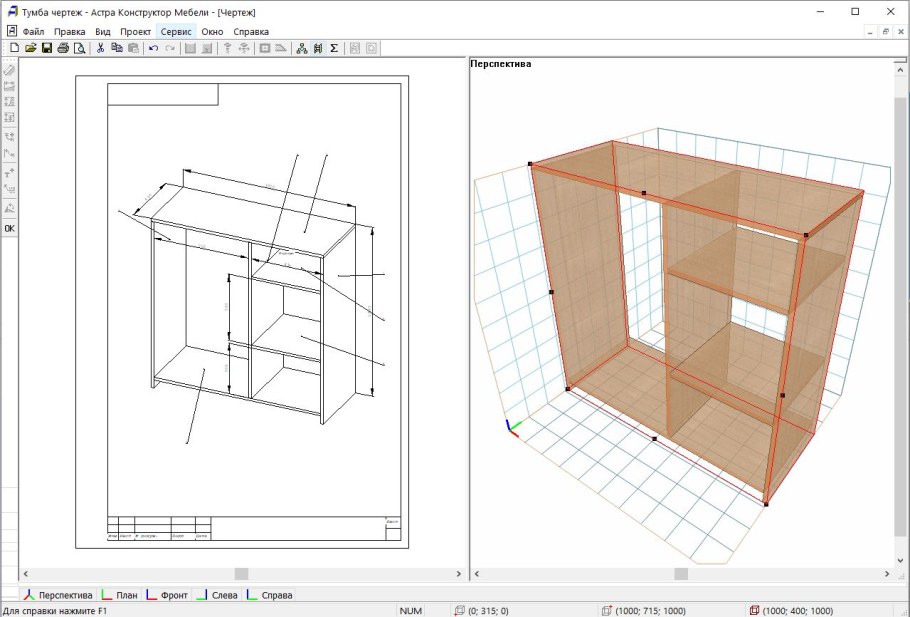Image resolution: width=910 pixels, height=617 pixels.
Task: Switch to the Фронт view tab
Action: tap(169, 594)
